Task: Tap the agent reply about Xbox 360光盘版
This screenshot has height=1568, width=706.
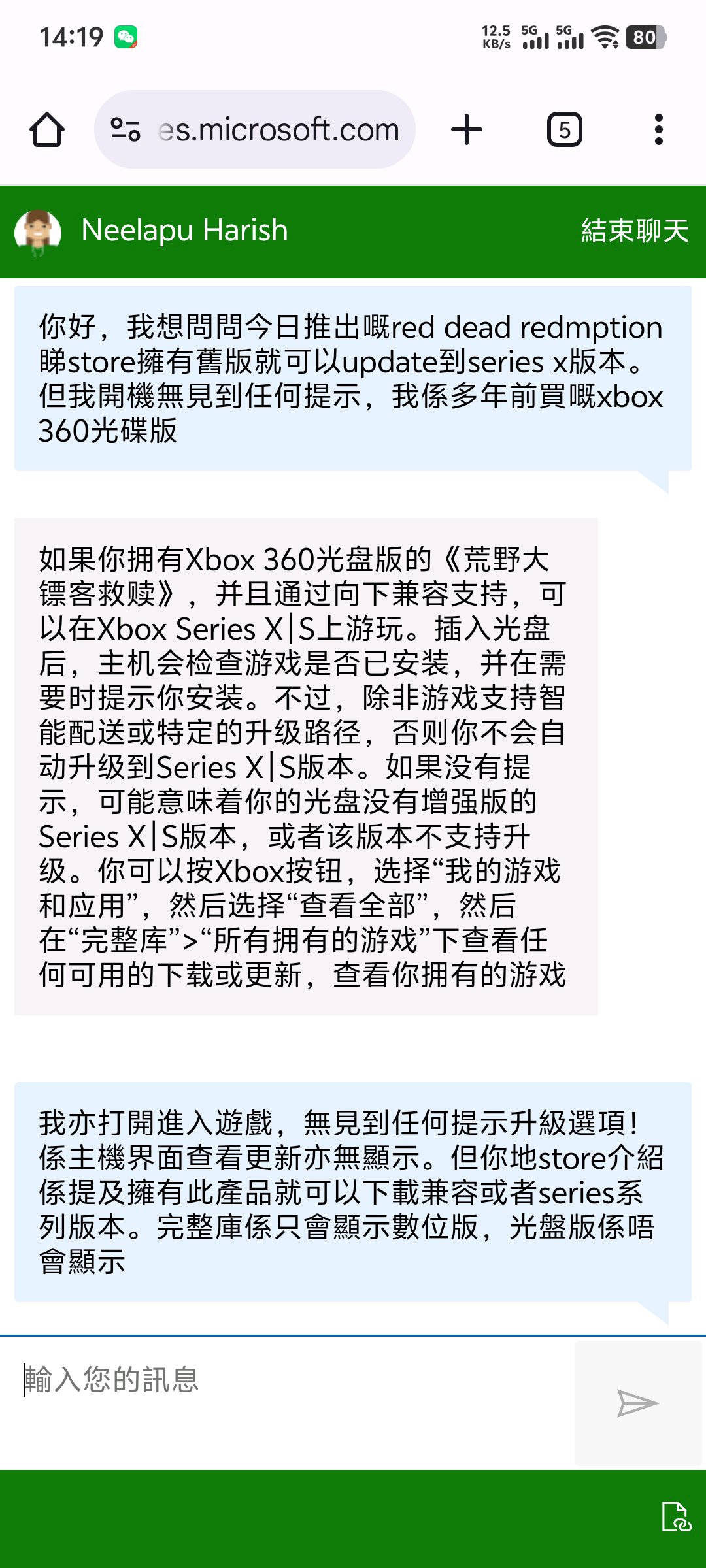Action: 306,766
